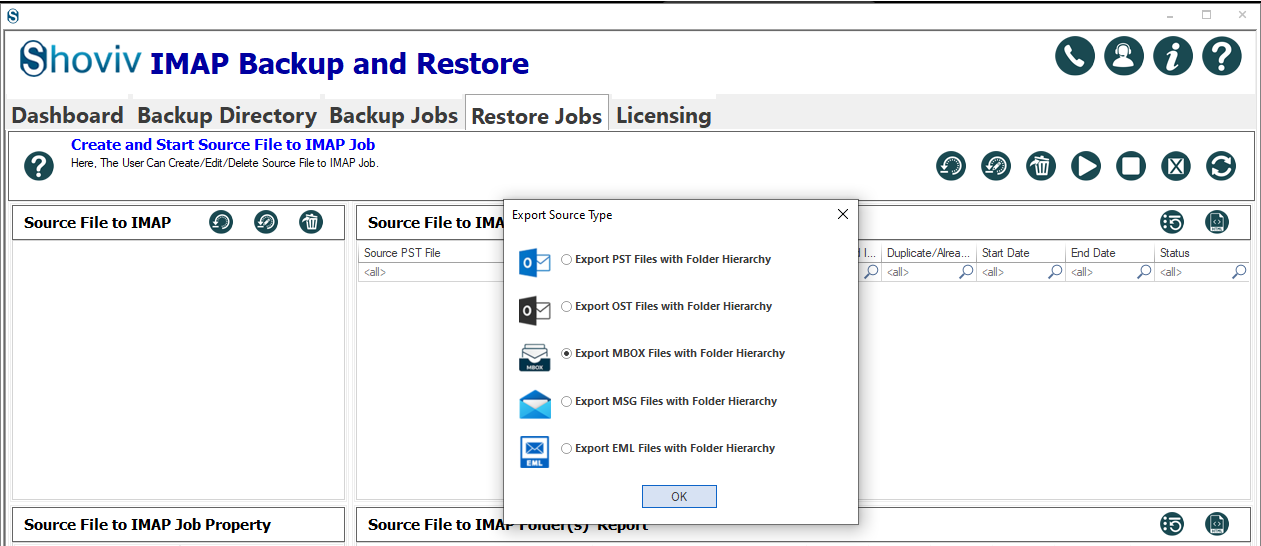Click the search icon in Start Date filter

click(1055, 272)
